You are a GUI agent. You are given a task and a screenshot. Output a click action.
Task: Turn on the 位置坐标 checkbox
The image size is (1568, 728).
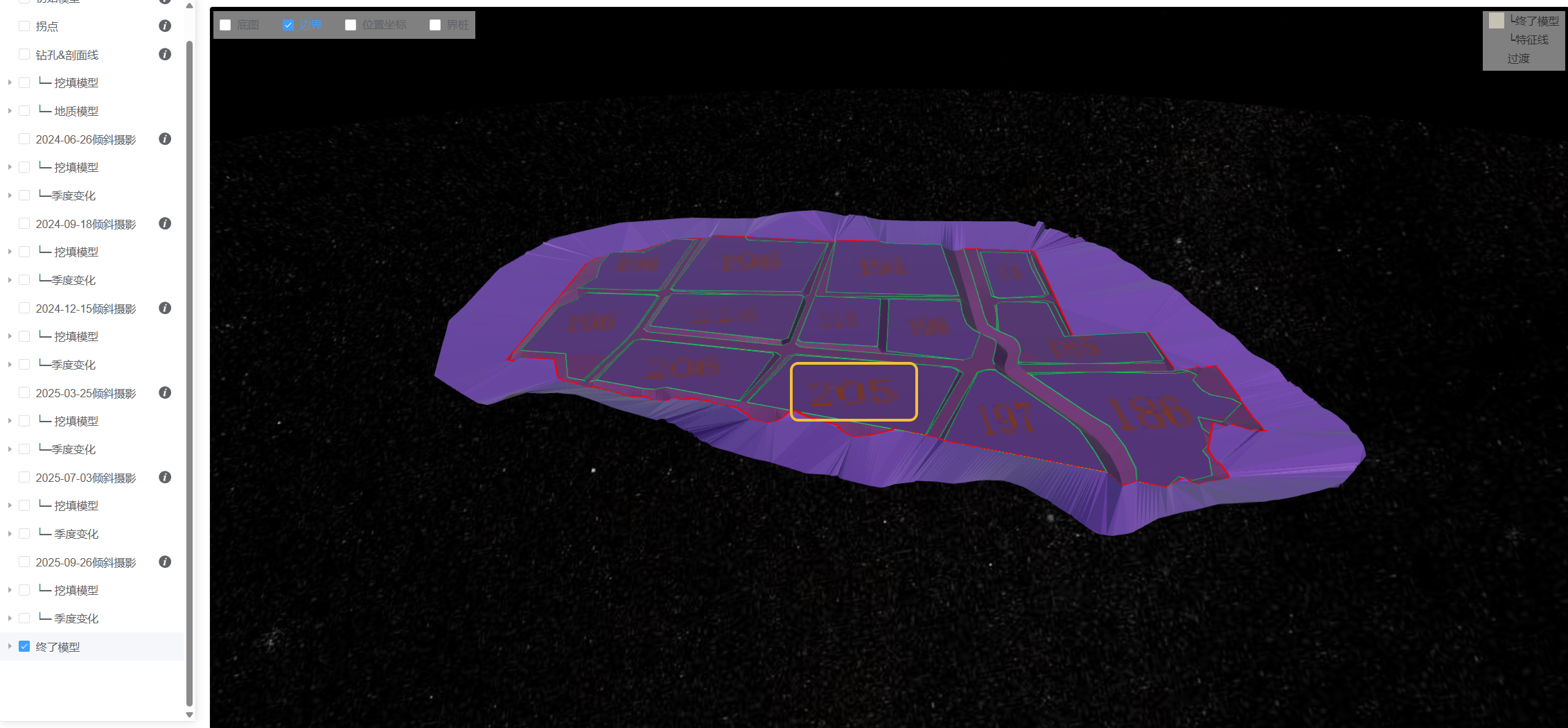point(351,25)
